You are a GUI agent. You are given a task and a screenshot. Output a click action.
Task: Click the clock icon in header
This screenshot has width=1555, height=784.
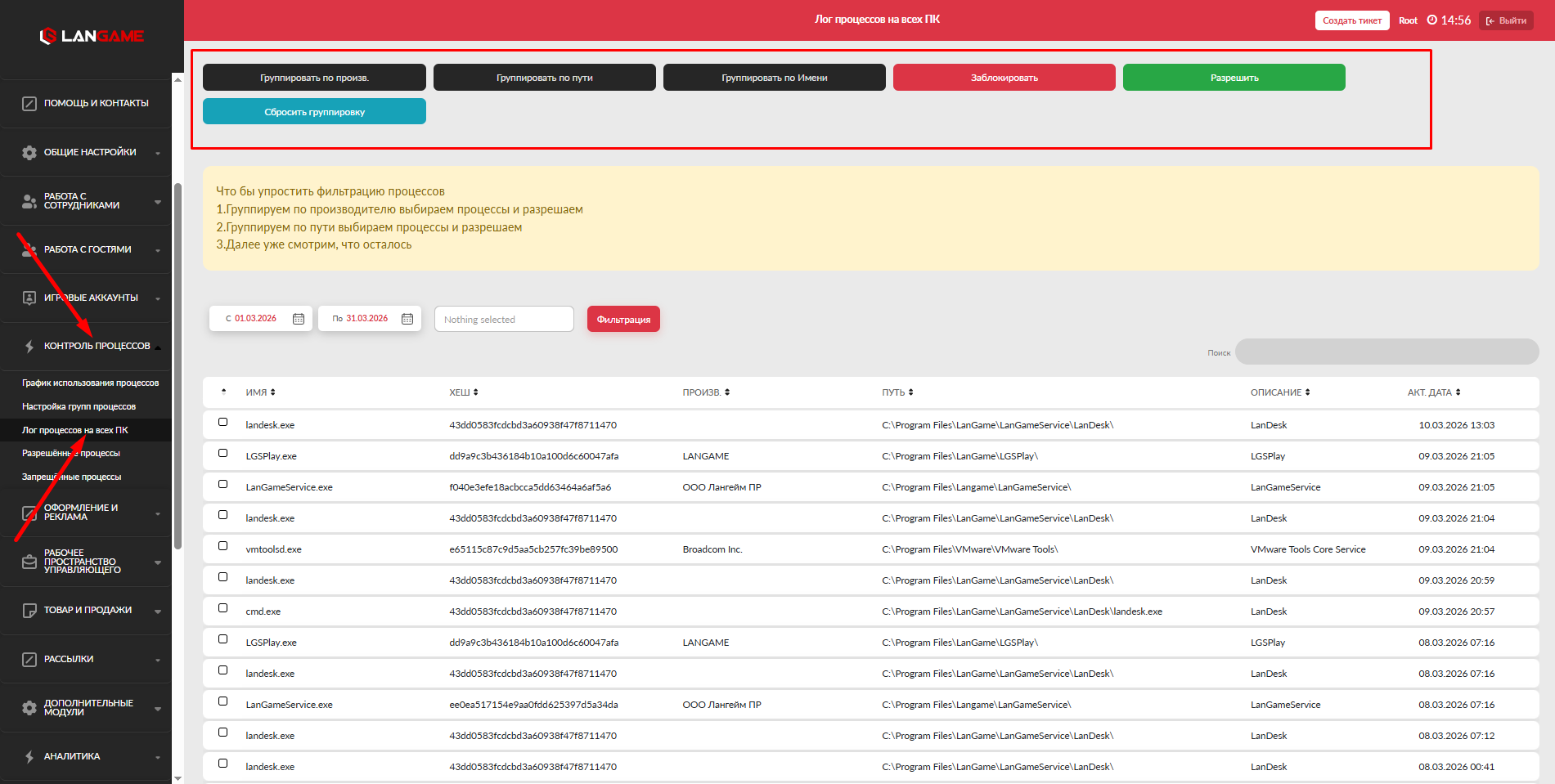(1432, 20)
